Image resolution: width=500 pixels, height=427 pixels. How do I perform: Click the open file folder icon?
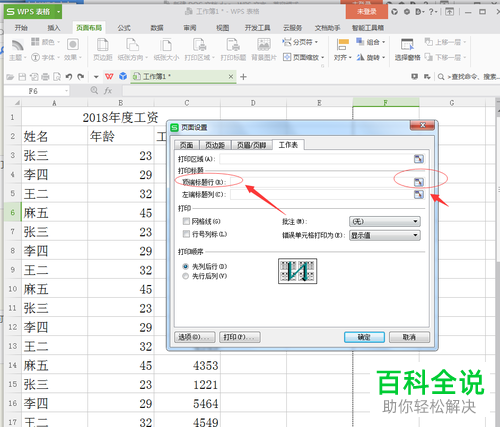10,77
